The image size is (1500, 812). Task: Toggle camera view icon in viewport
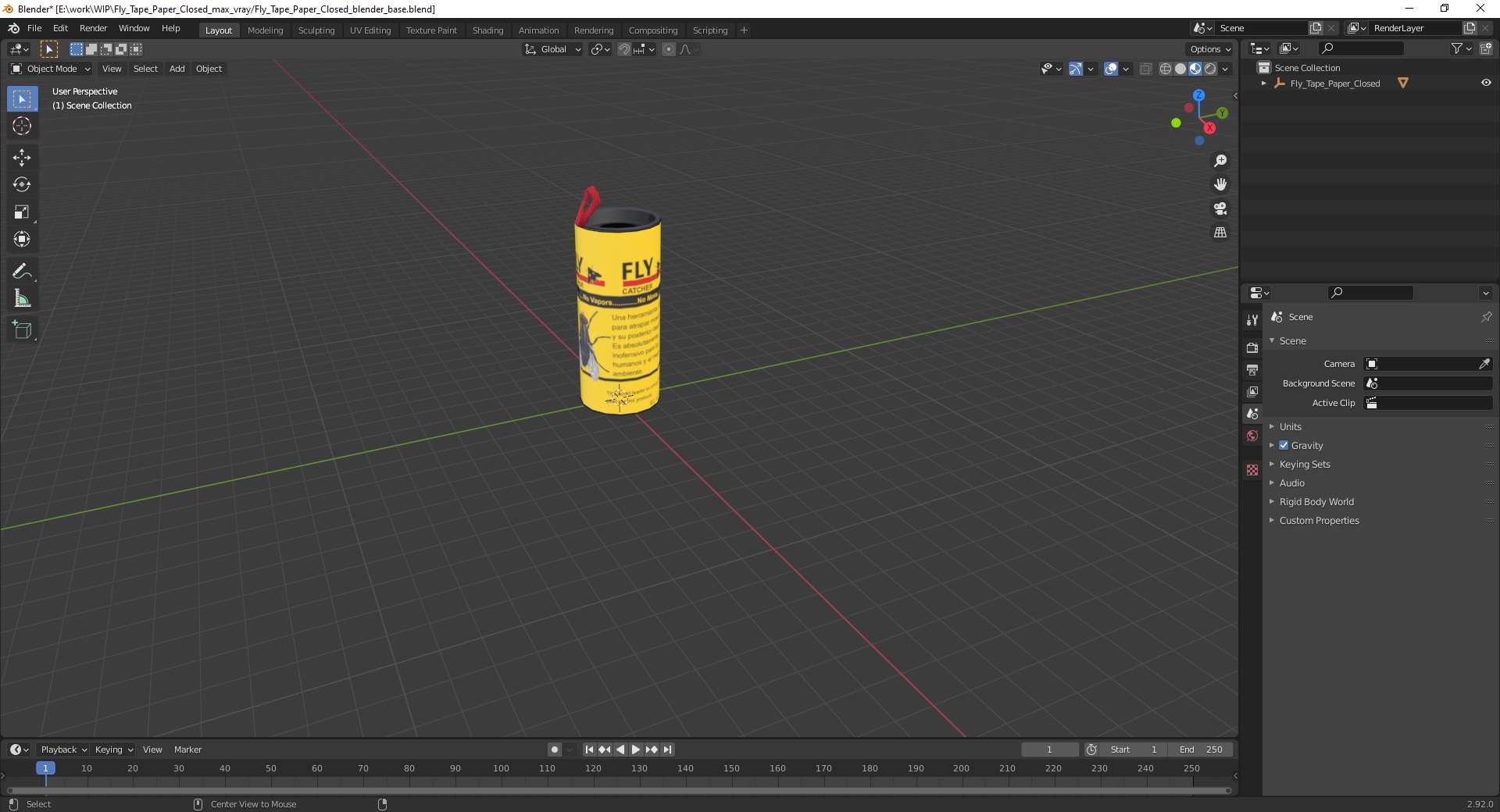(x=1220, y=208)
